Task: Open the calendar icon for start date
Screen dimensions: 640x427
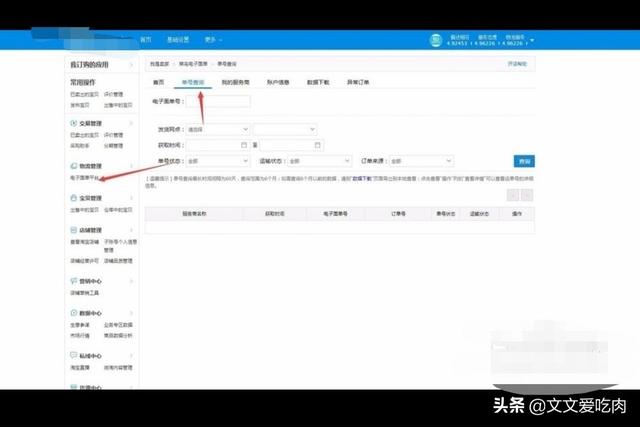Action: coord(243,145)
